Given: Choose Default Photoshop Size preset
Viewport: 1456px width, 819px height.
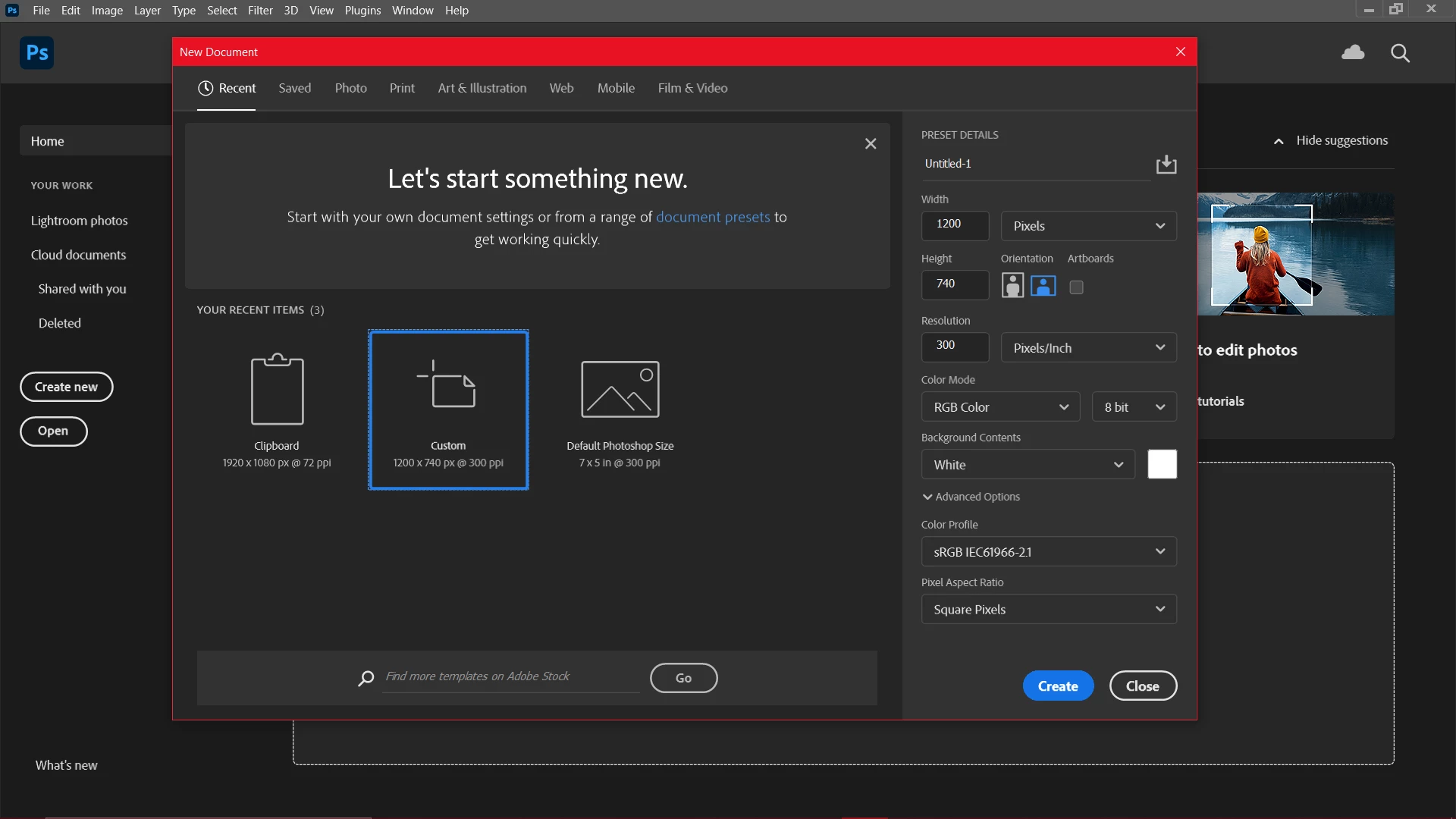Looking at the screenshot, I should [x=620, y=390].
